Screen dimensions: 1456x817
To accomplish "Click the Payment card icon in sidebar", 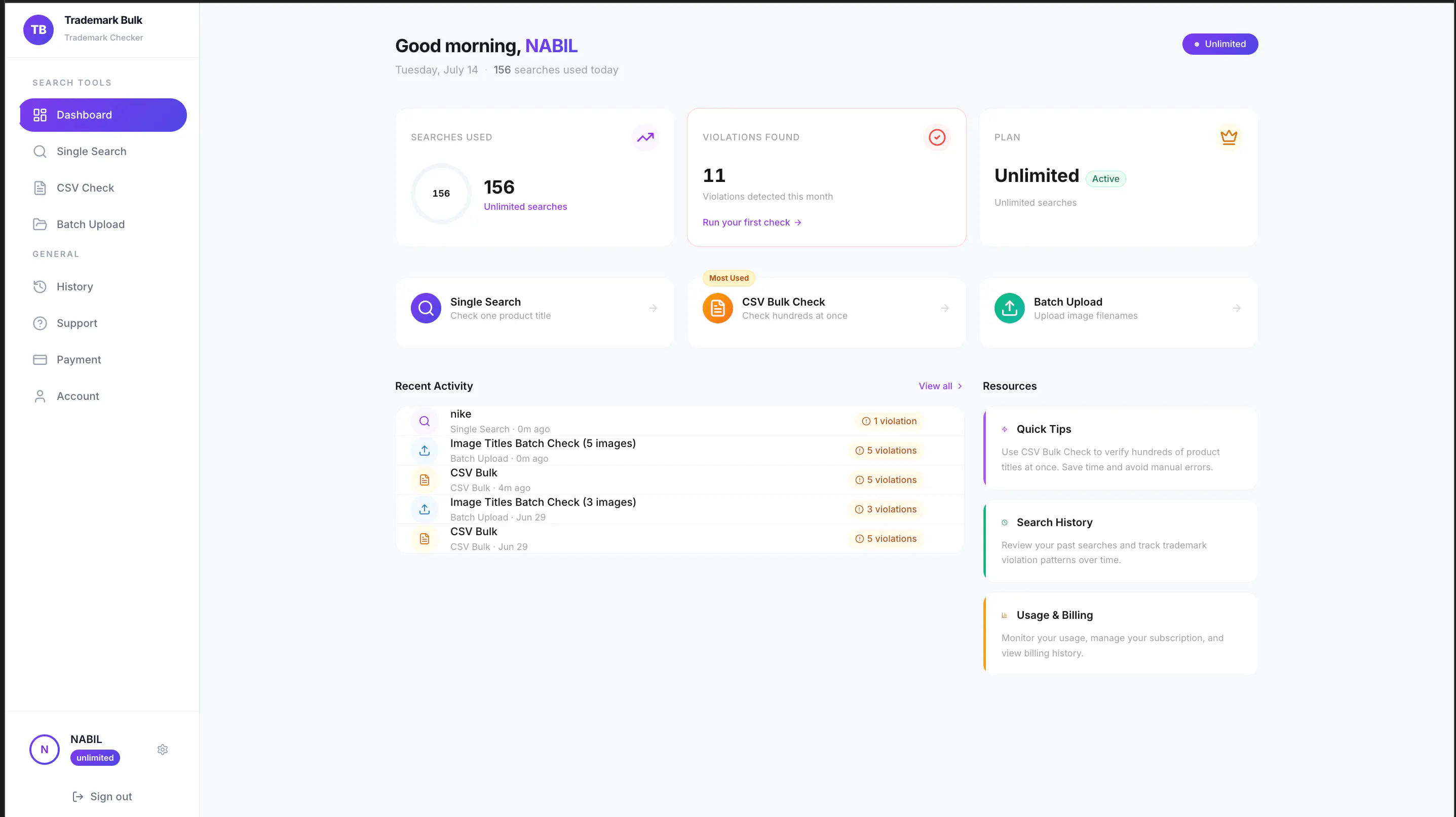I will coord(40,360).
